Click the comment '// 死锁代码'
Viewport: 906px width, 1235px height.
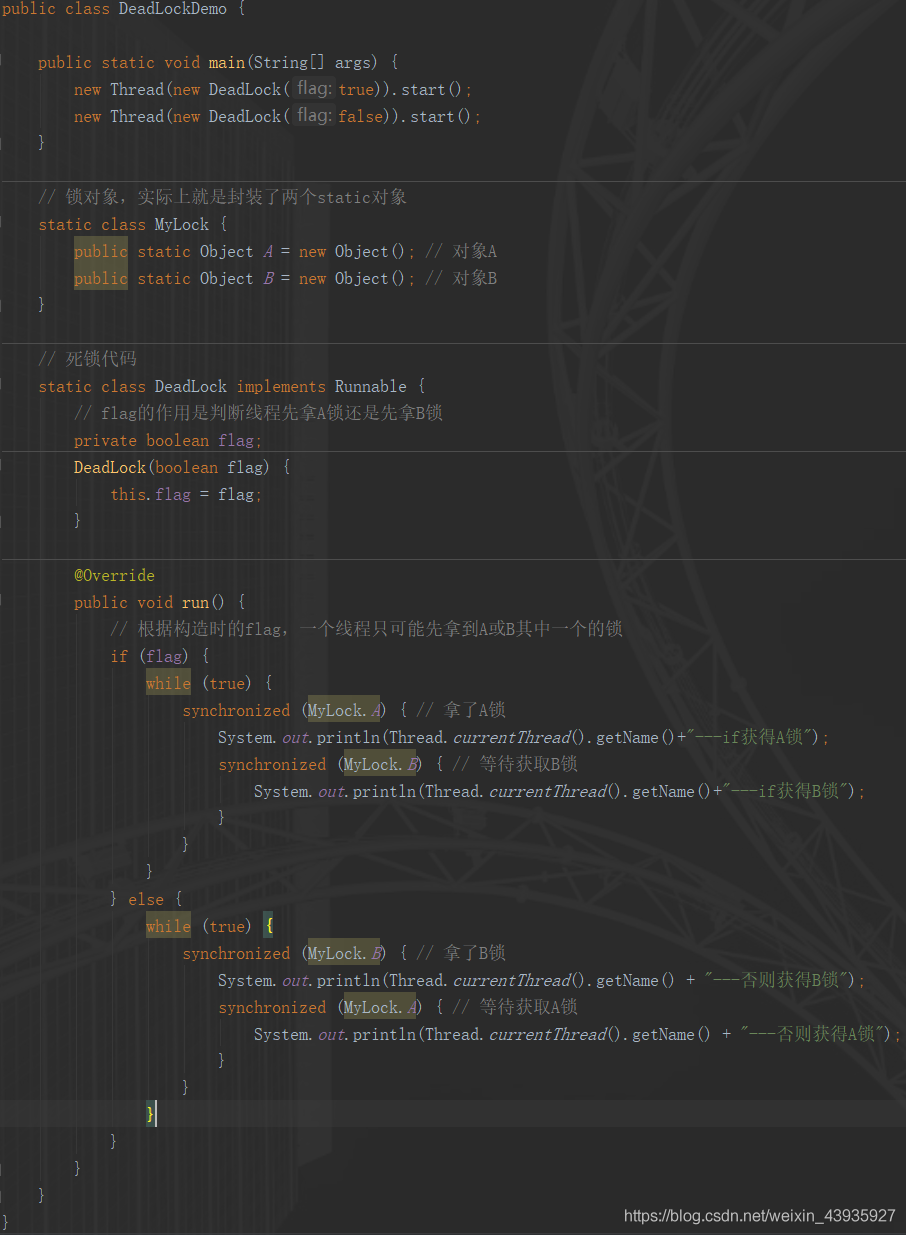point(87,359)
